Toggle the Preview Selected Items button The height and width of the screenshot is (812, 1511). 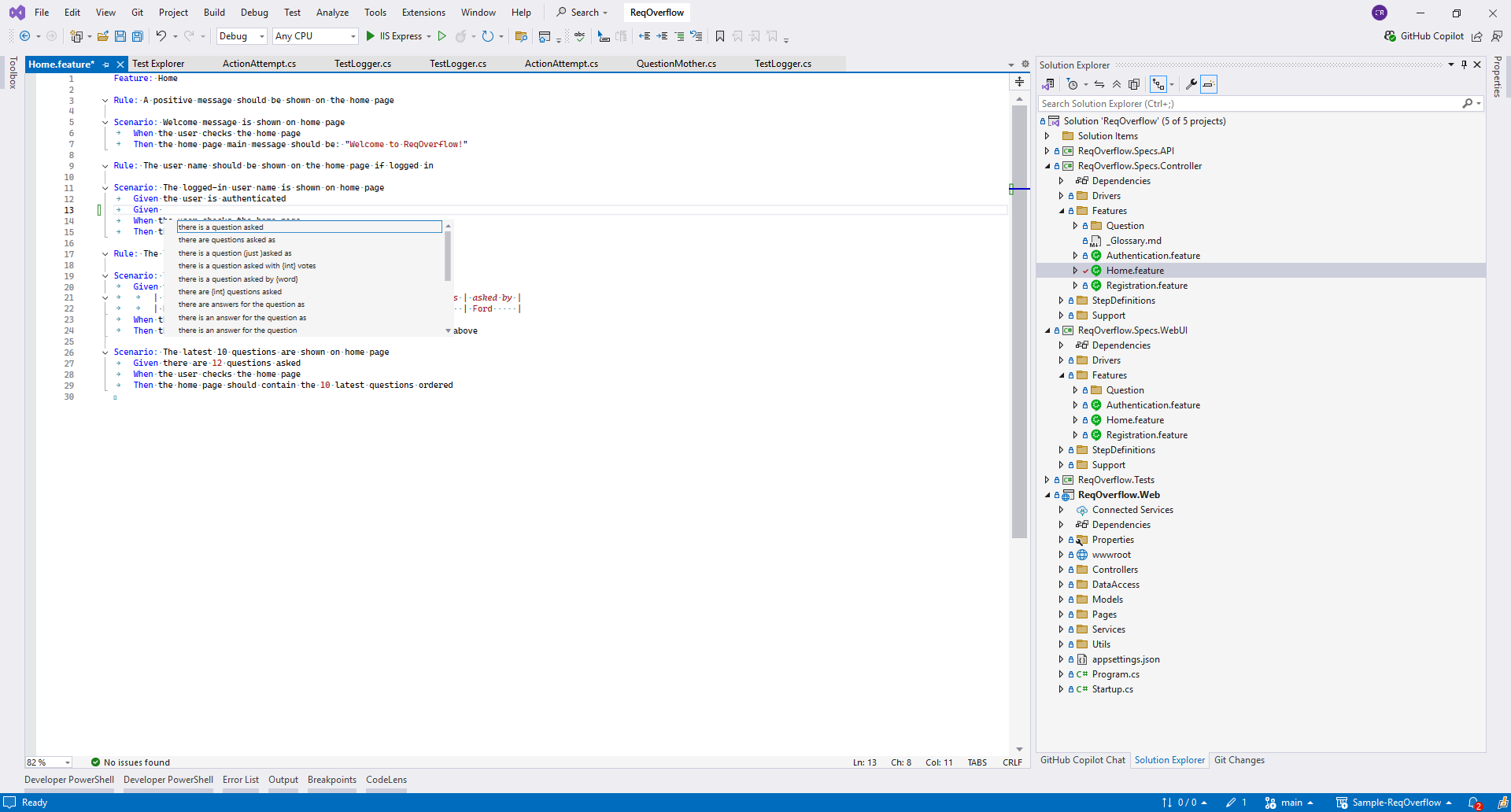1209,84
